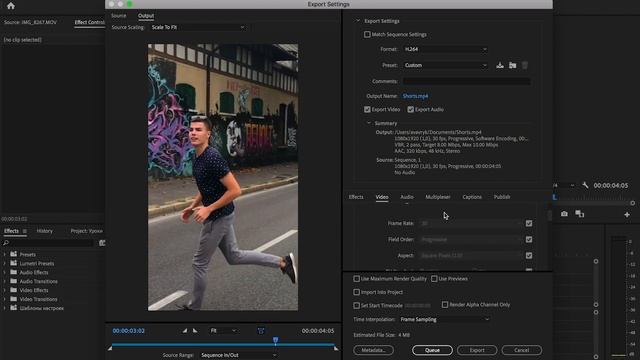Click the Shorts.mp4 output name link

pyautogui.click(x=415, y=96)
